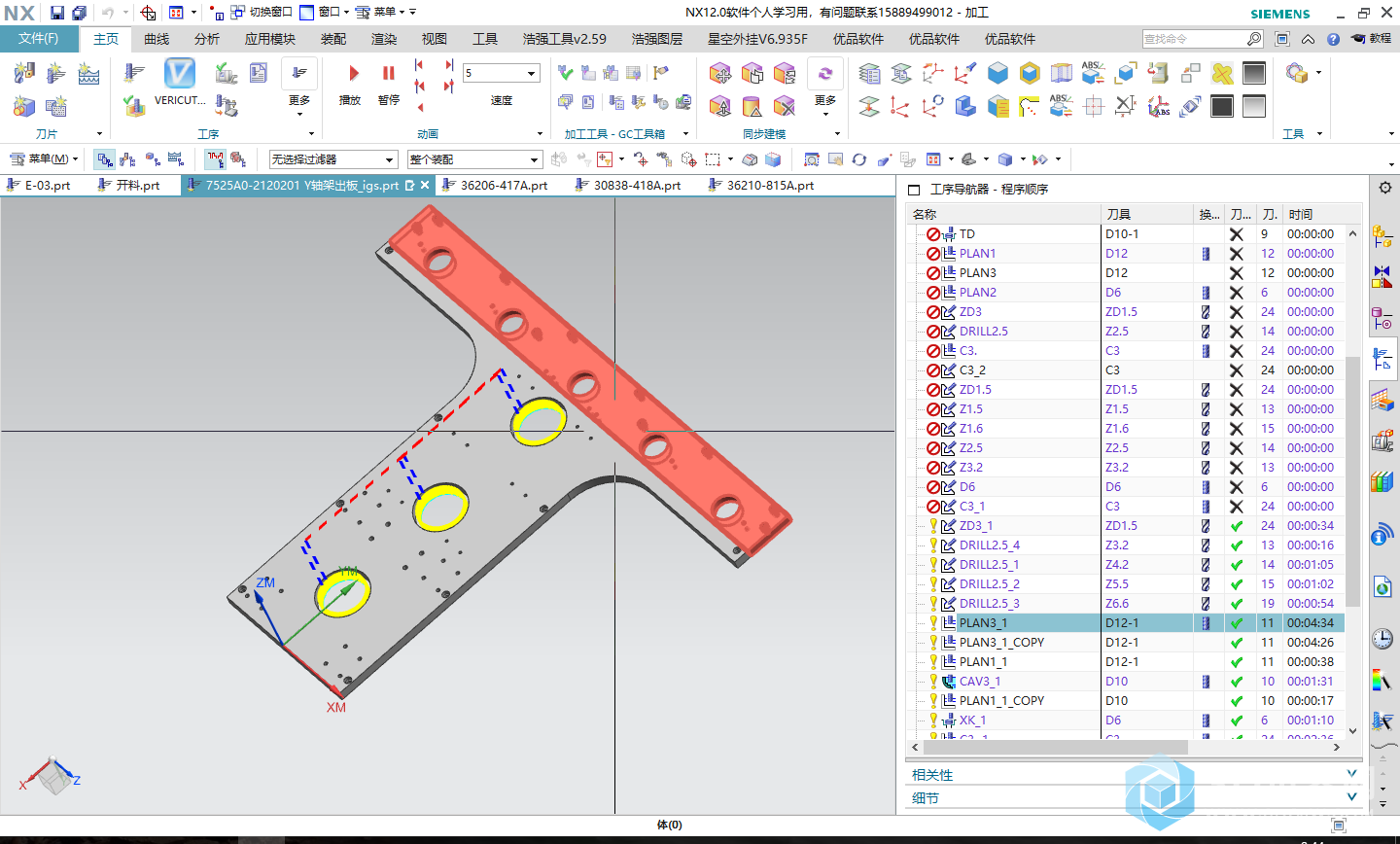This screenshot has height=844, width=1400.
Task: Click the Undo icon in title bar
Action: (108, 13)
